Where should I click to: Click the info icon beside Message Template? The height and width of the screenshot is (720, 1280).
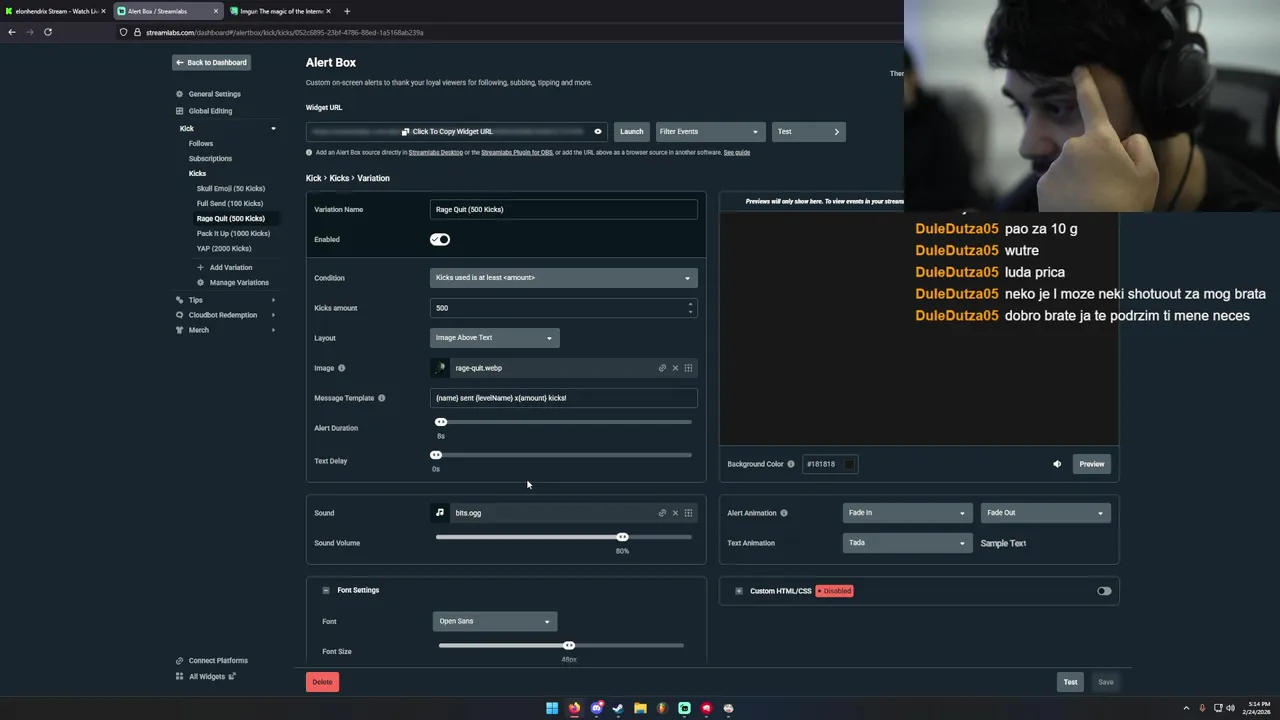pyautogui.click(x=381, y=398)
